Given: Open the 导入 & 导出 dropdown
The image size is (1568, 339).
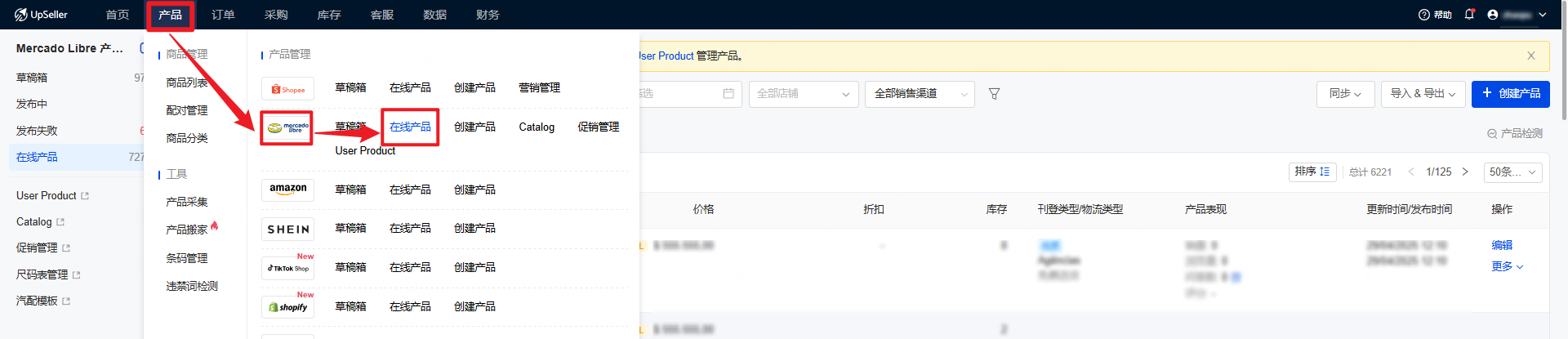Looking at the screenshot, I should coord(1423,94).
